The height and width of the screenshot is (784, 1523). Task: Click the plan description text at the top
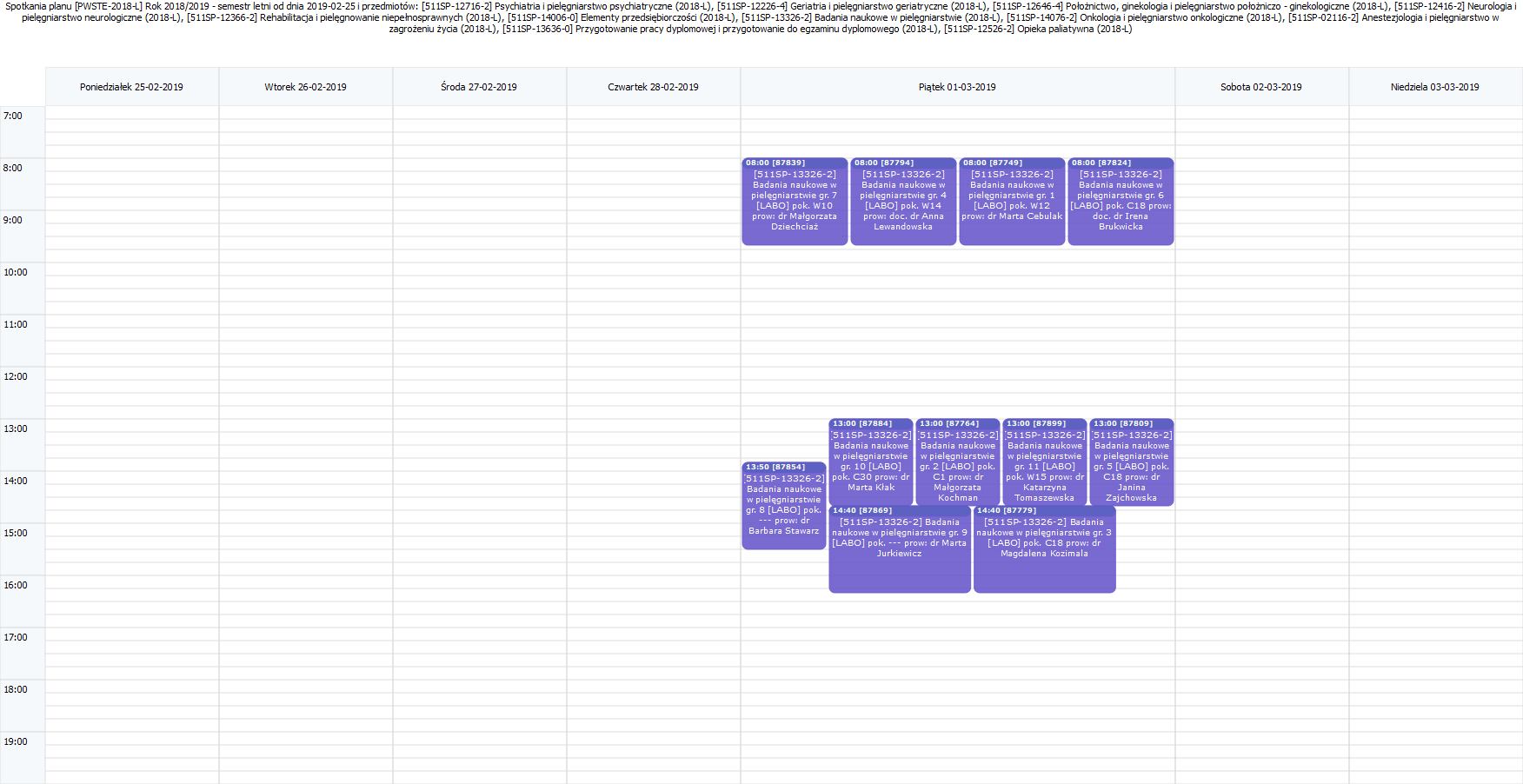tap(761, 17)
